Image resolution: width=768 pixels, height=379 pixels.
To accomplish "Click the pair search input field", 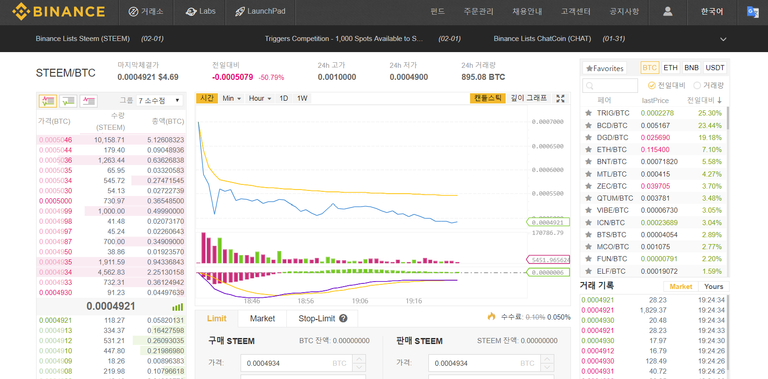I will (x=610, y=85).
